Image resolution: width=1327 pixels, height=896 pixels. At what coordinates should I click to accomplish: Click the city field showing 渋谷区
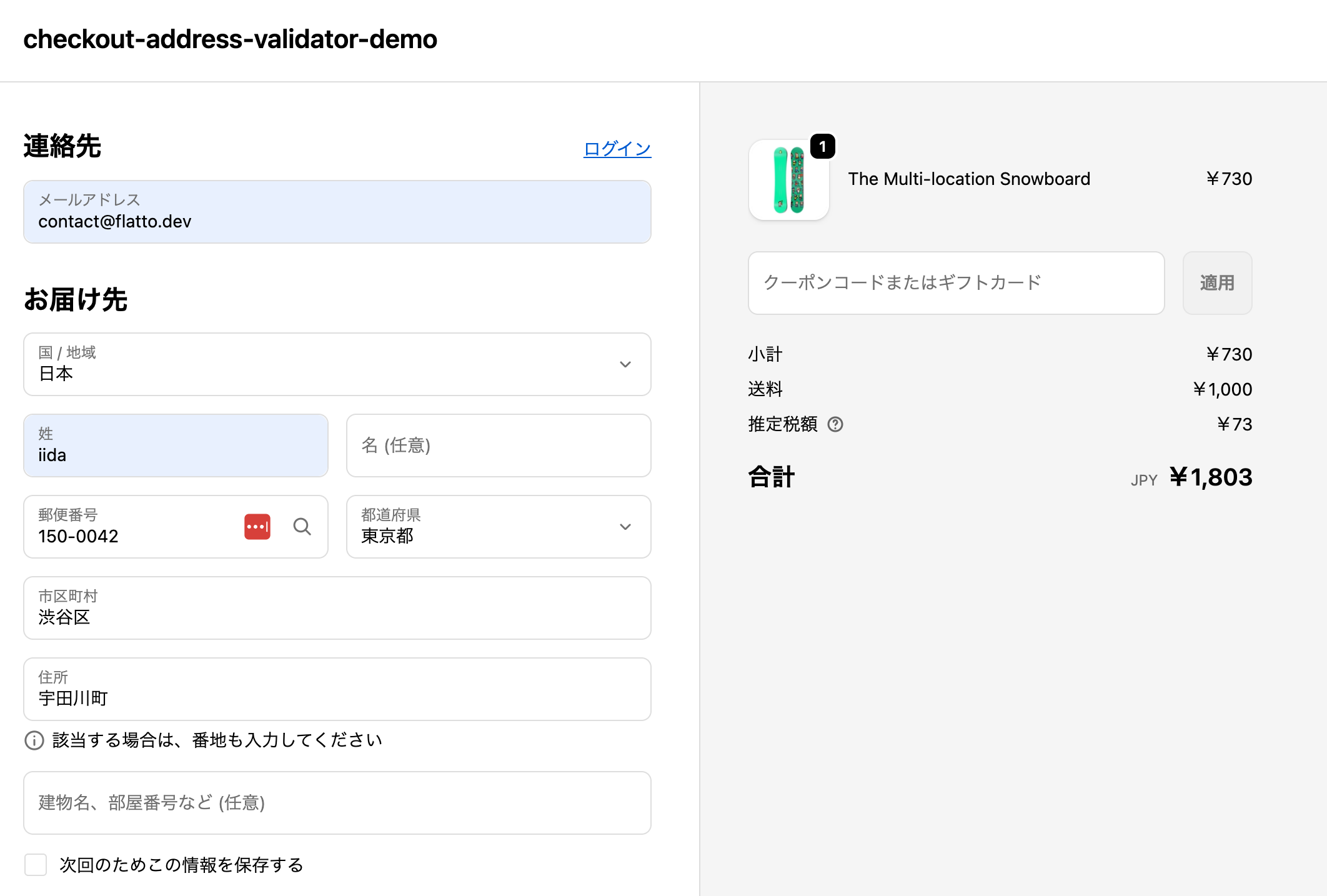(x=337, y=608)
